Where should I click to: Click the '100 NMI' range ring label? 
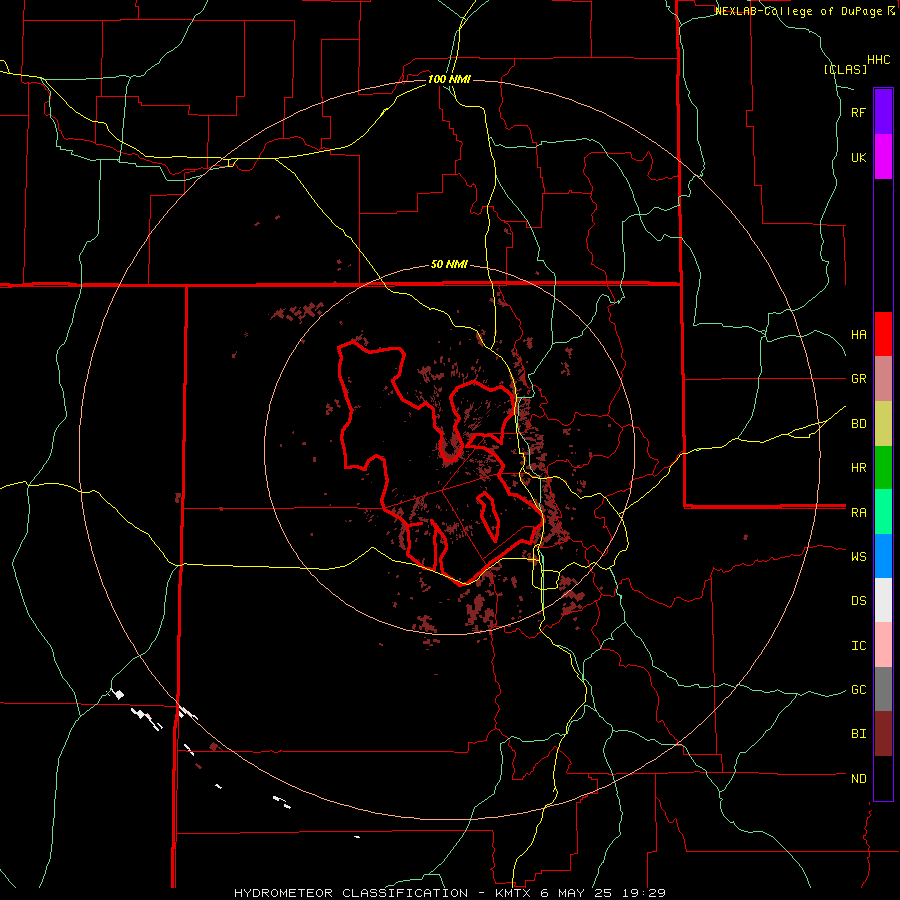tap(449, 79)
